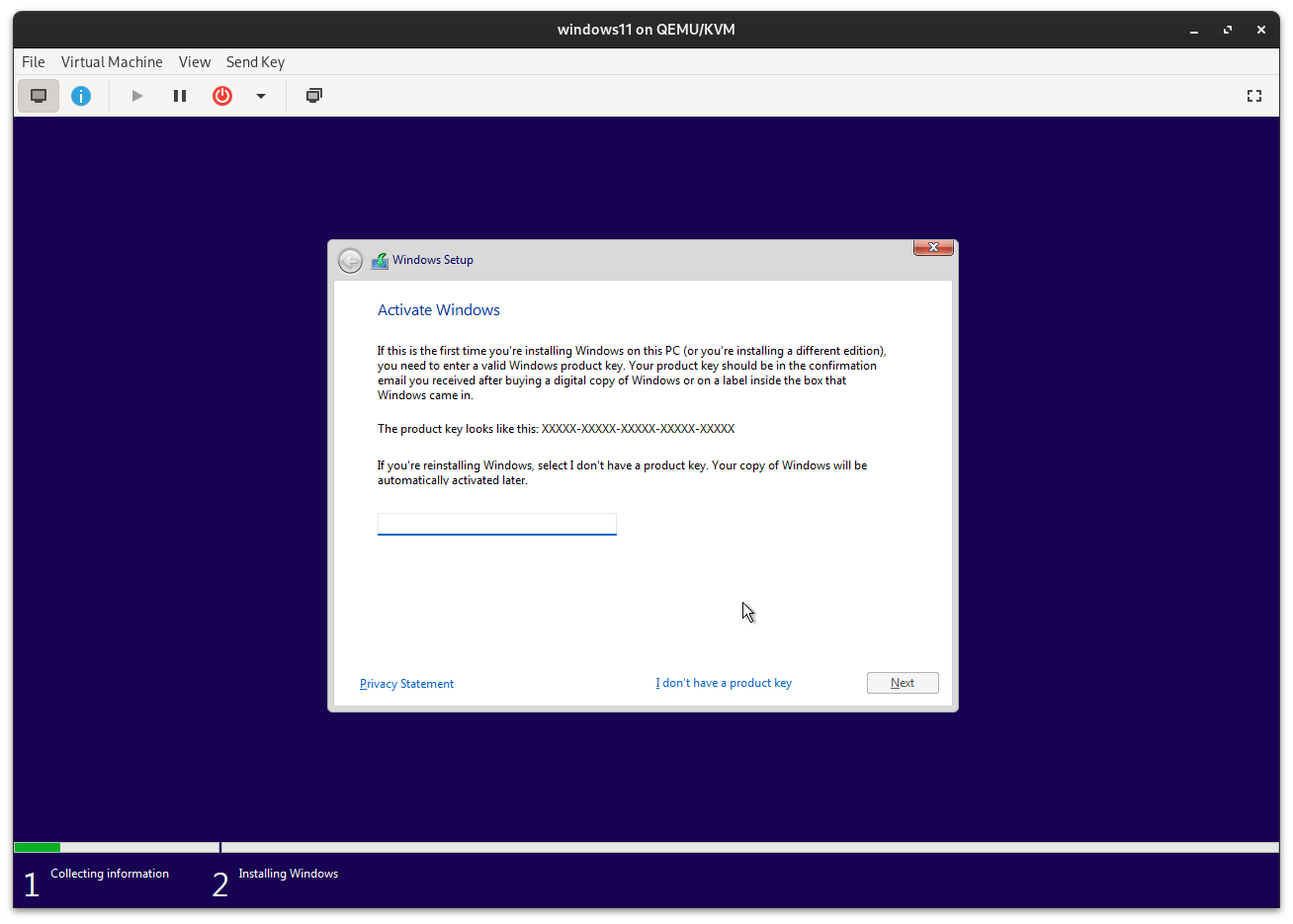Open the manage VM snapshots icon
Viewport: 1293px width, 924px height.
click(314, 96)
